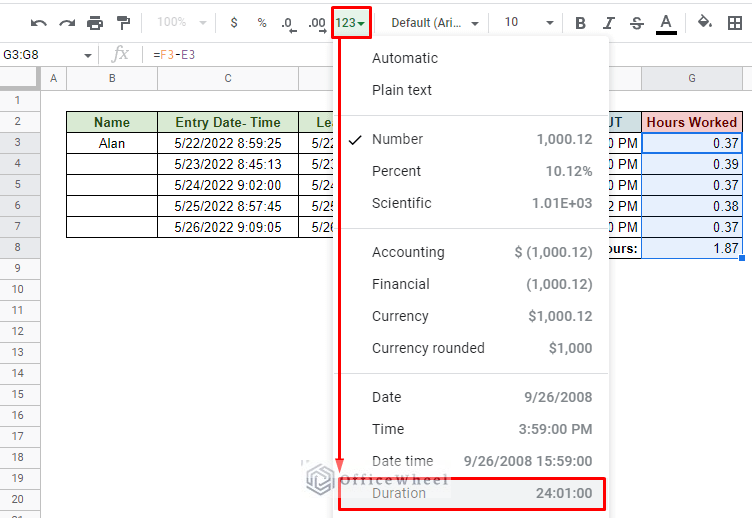Choose Currency format
The width and height of the screenshot is (752, 518).
[471, 317]
